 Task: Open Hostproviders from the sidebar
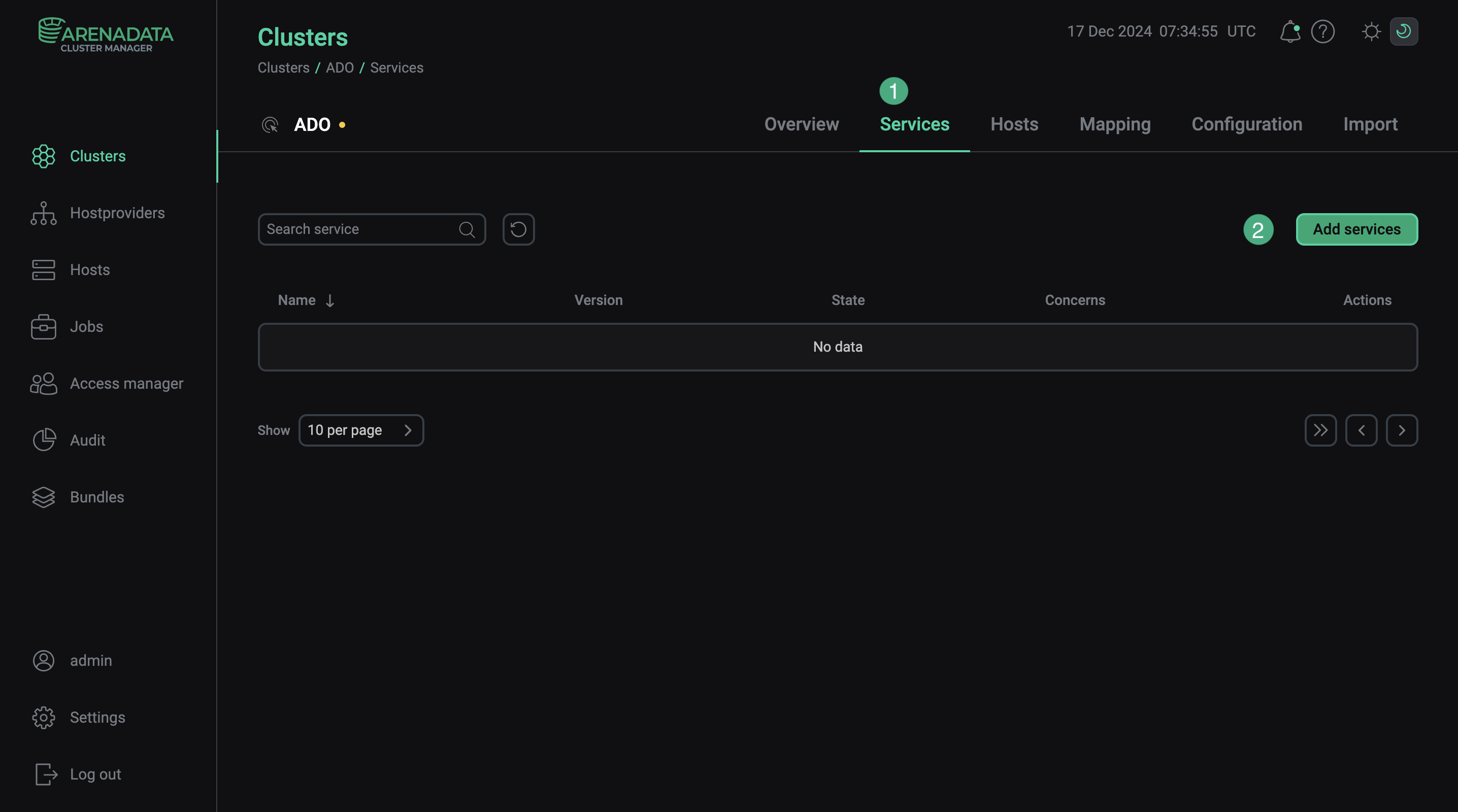117,213
